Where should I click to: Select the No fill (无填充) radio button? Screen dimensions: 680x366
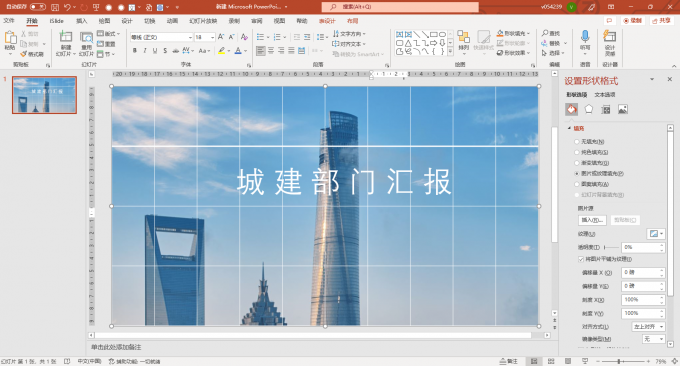tap(577, 142)
